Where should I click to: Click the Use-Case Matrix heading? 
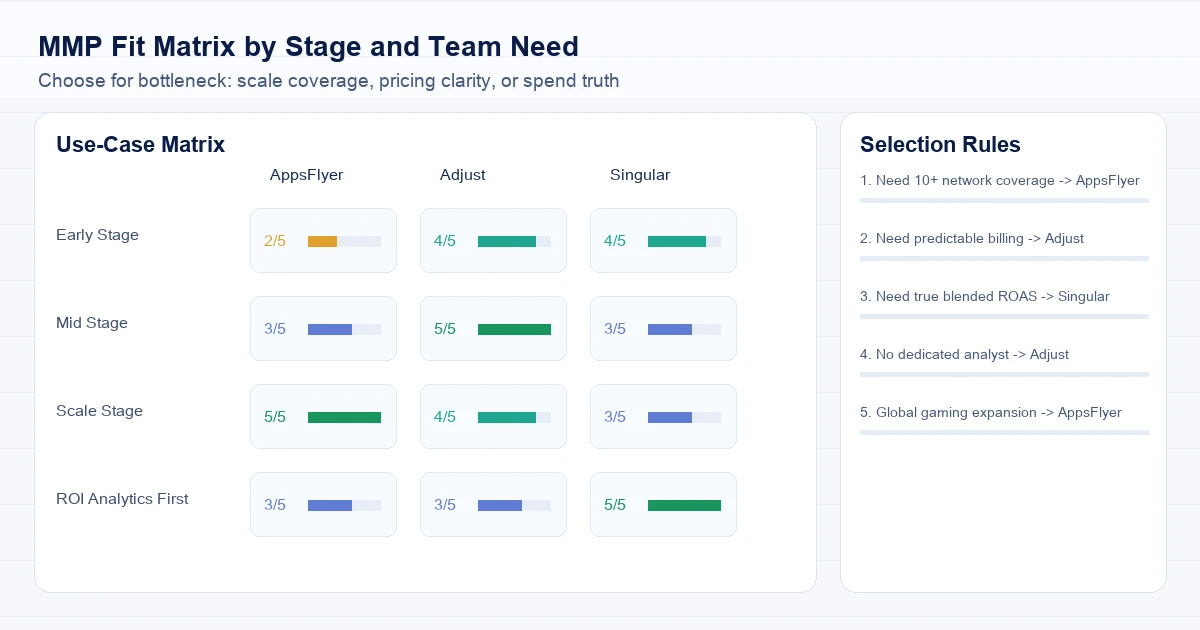coord(141,145)
